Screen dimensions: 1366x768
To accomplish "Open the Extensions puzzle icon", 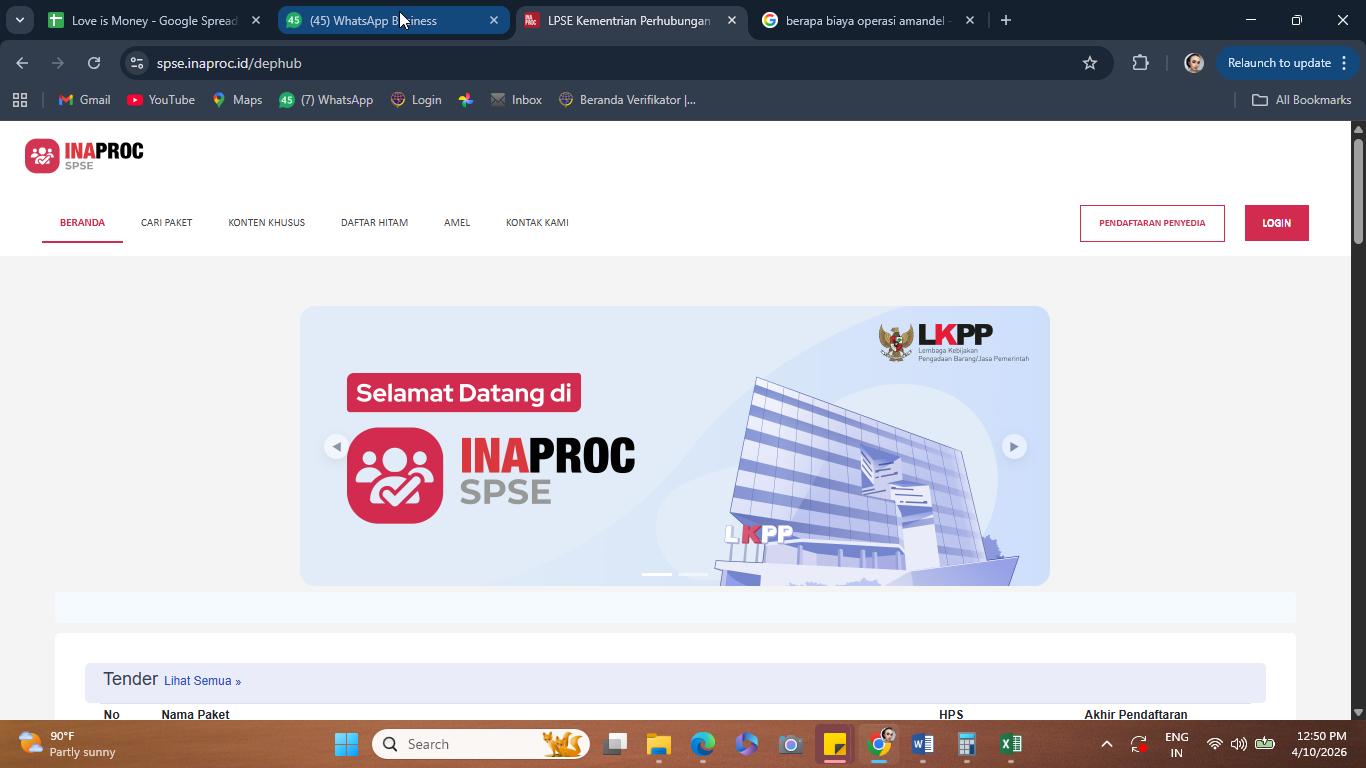I will (1140, 63).
